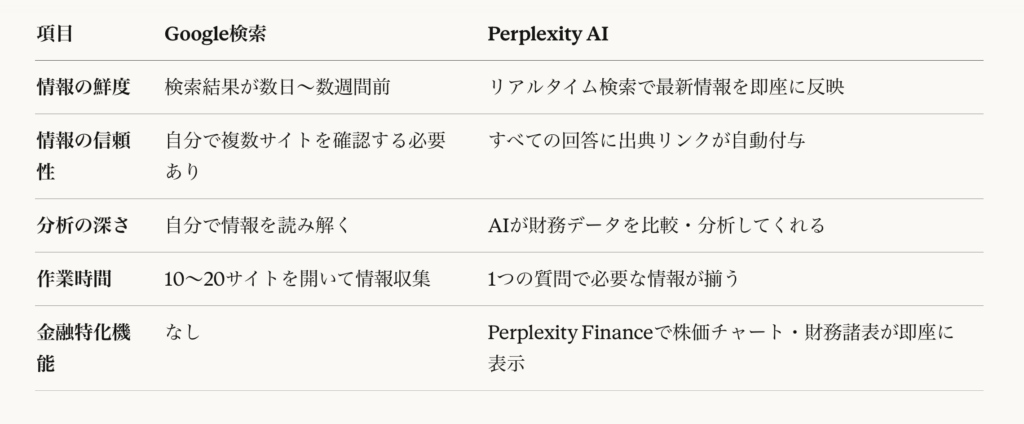Click the '検索結果が数日〜数週間前' cell
Image resolution: width=1024 pixels, height=424 pixels.
(277, 87)
